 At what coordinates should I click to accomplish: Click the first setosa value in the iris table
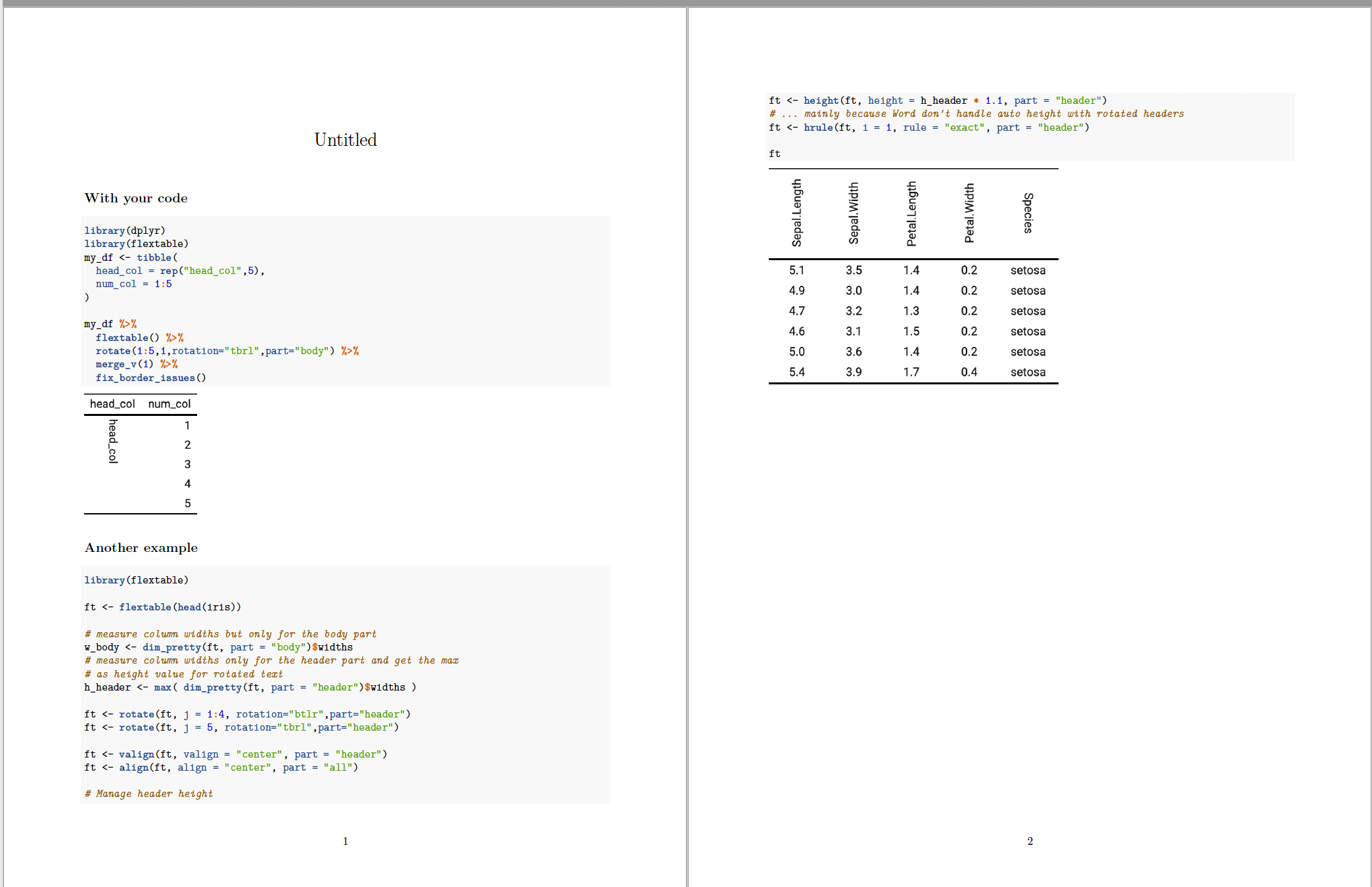[x=1028, y=270]
